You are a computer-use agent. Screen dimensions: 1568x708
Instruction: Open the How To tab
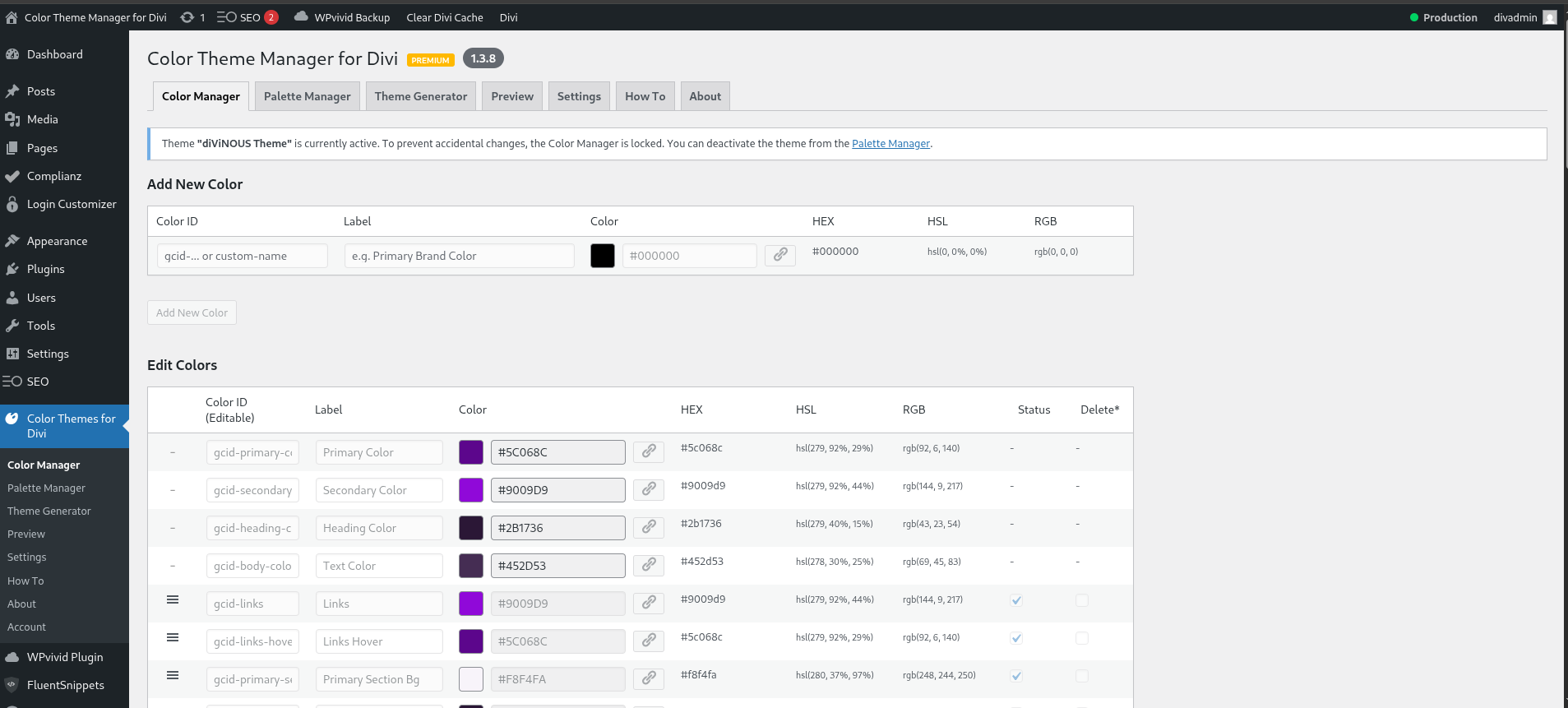[x=645, y=96]
